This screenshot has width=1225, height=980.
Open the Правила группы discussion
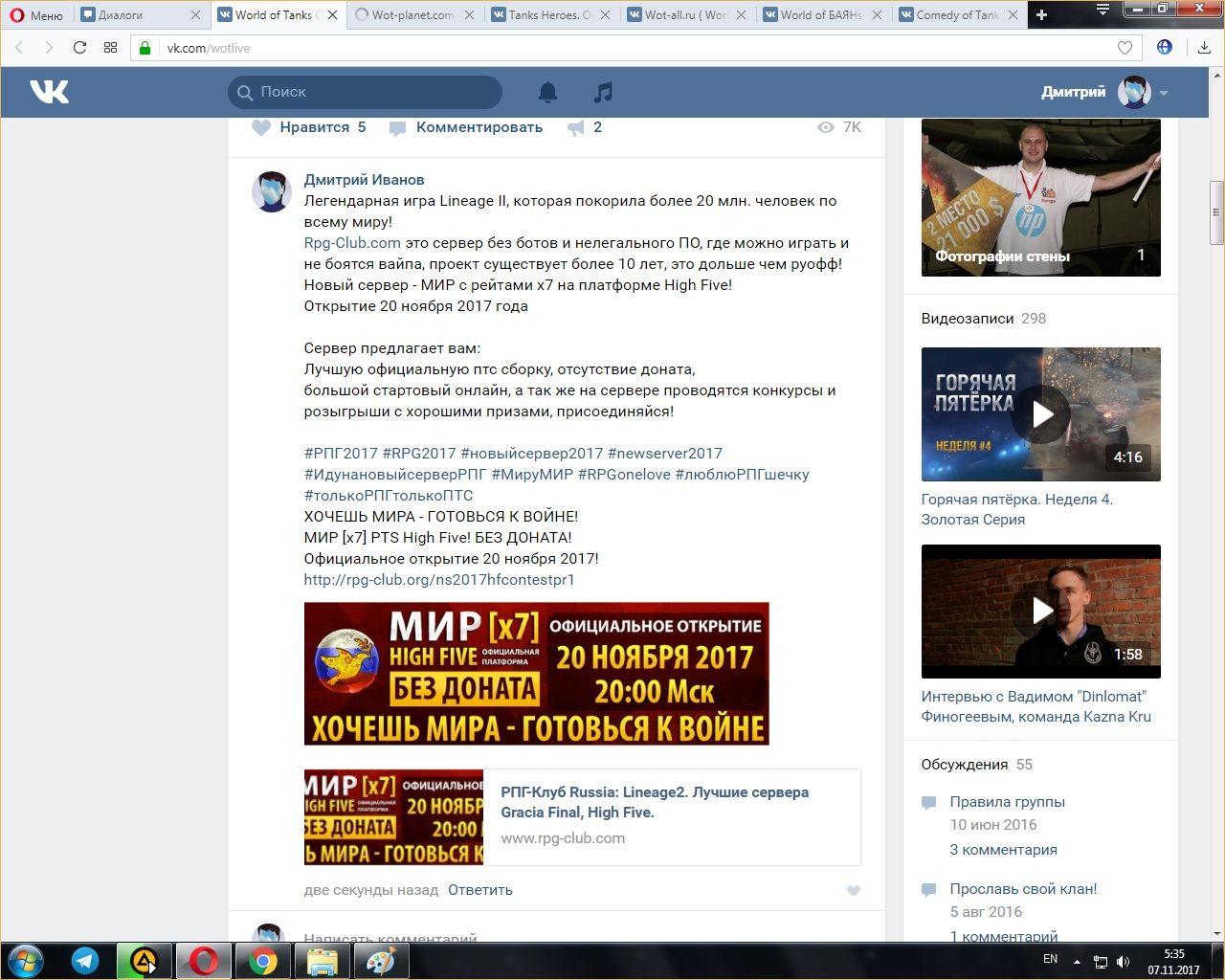click(1007, 802)
